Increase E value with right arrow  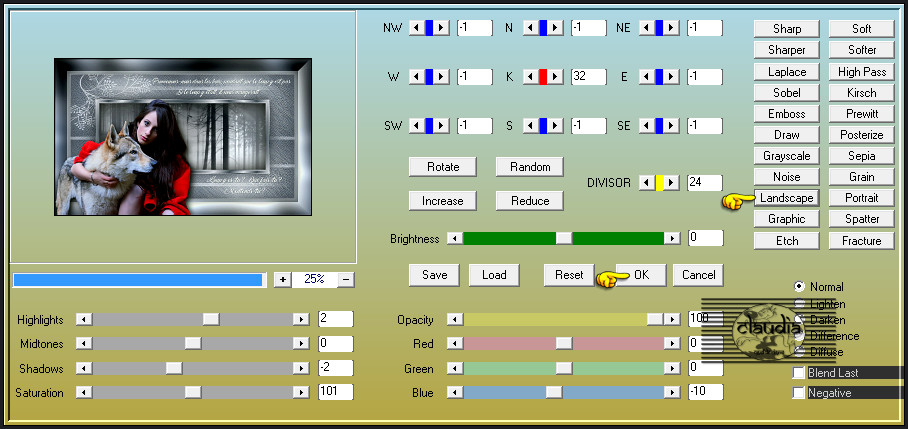coord(672,76)
